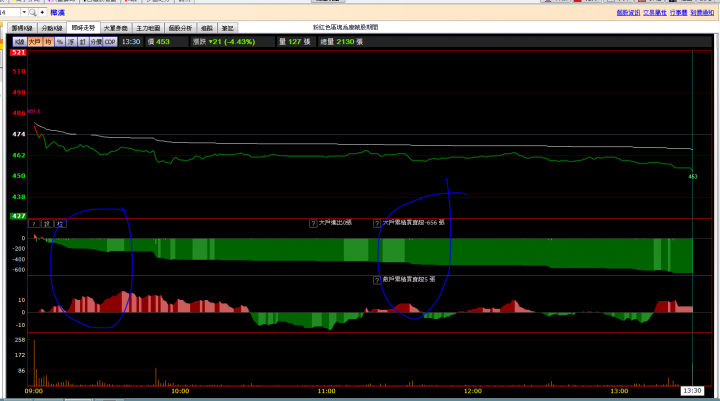
Task: Open the 主力地圖 tab
Action: 148,28
